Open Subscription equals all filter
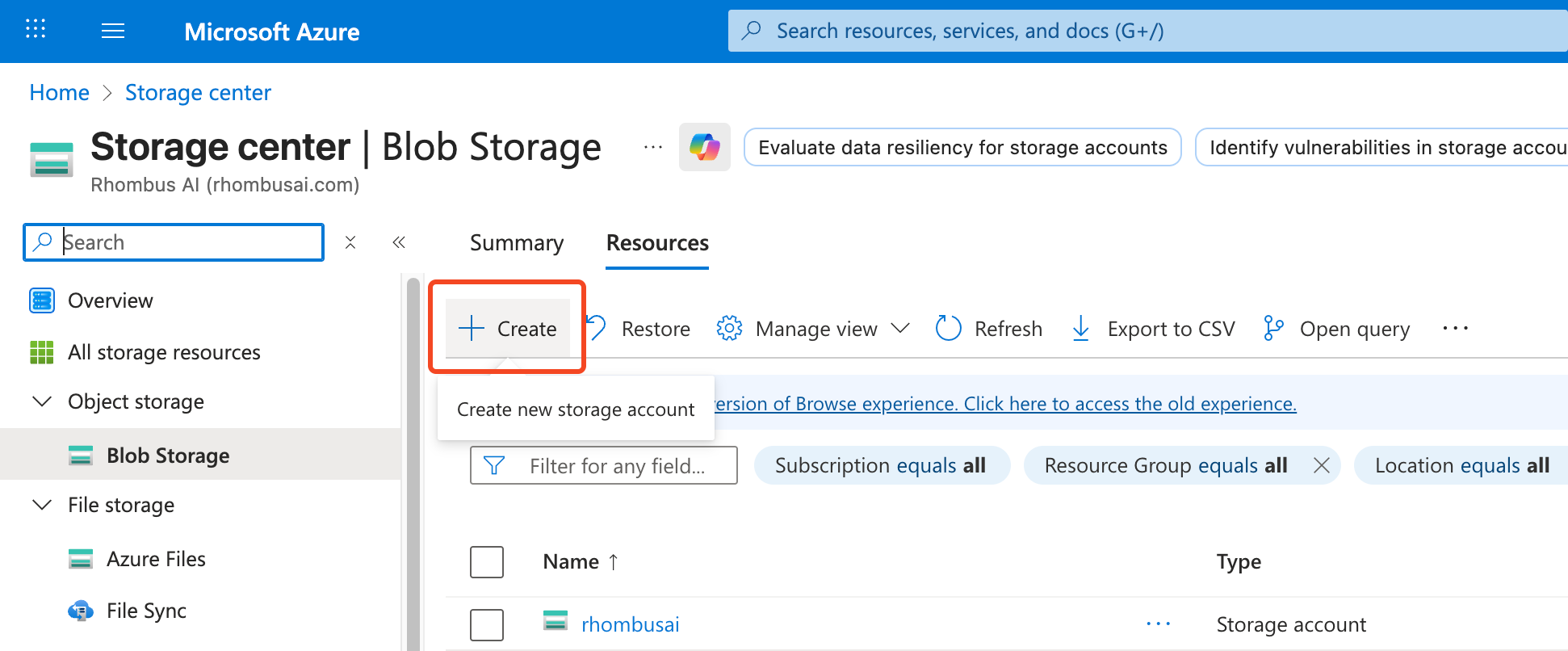Image resolution: width=1568 pixels, height=651 pixels. tap(882, 465)
